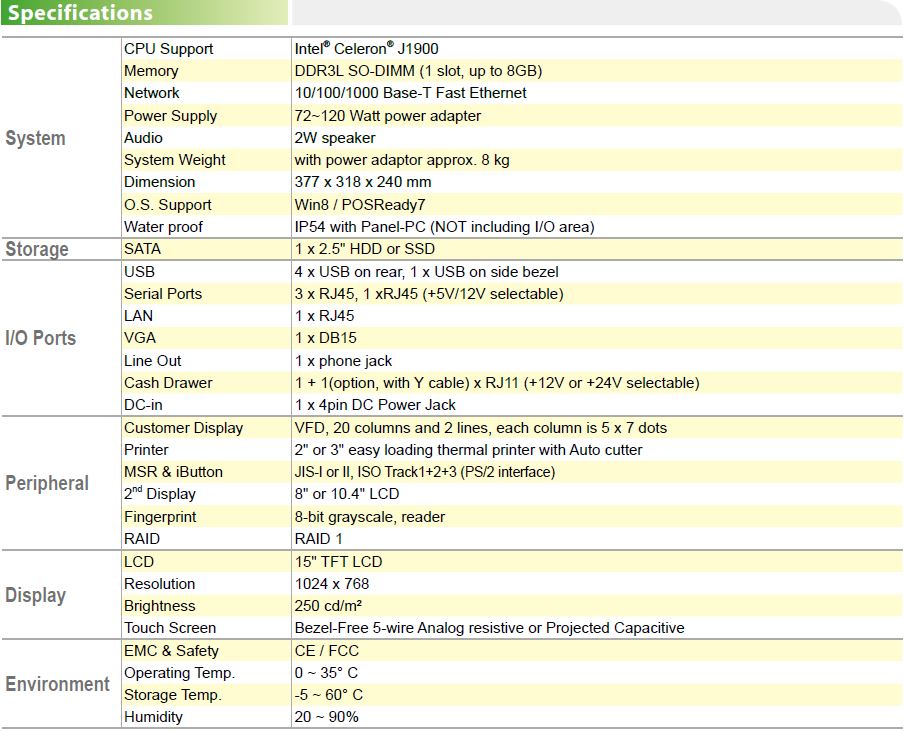Select JIS-I or II ISO Track value

click(x=425, y=472)
